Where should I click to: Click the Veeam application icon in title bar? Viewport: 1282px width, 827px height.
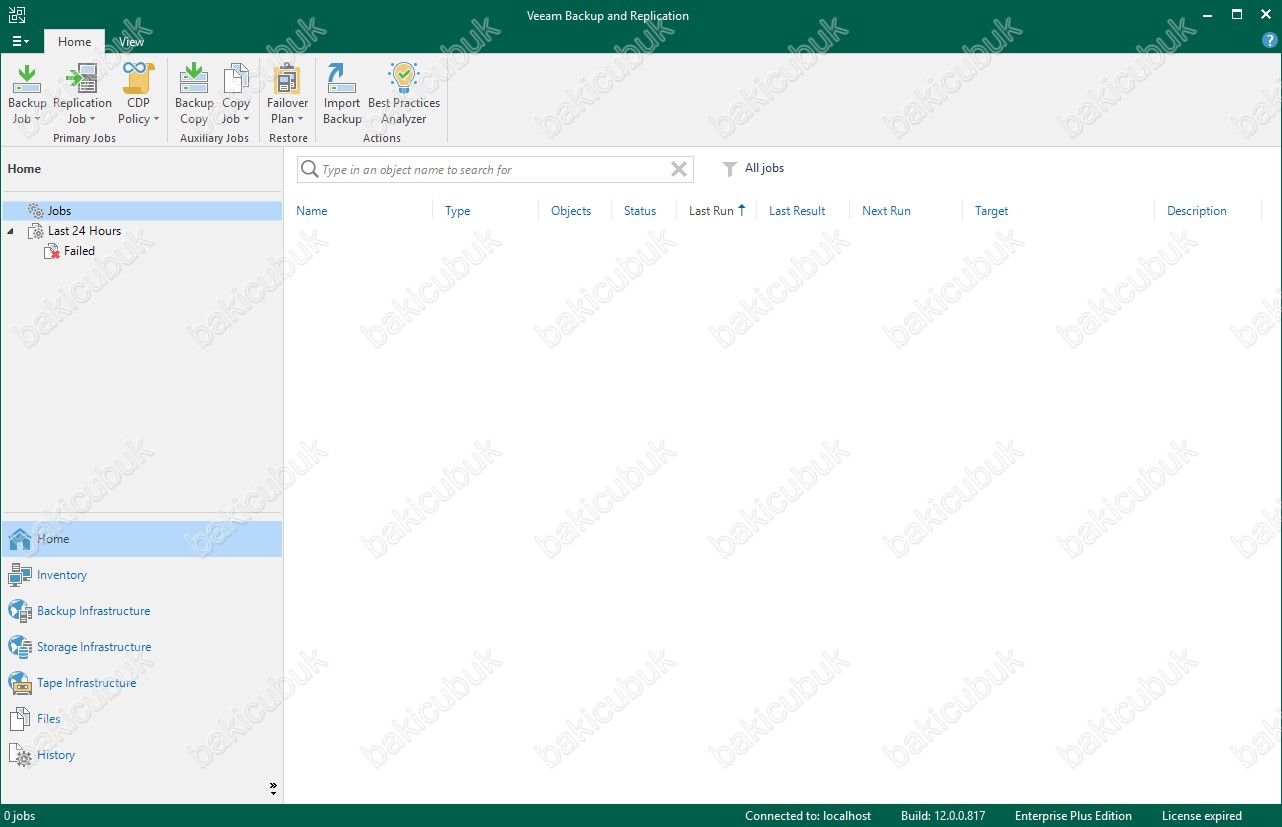point(15,15)
